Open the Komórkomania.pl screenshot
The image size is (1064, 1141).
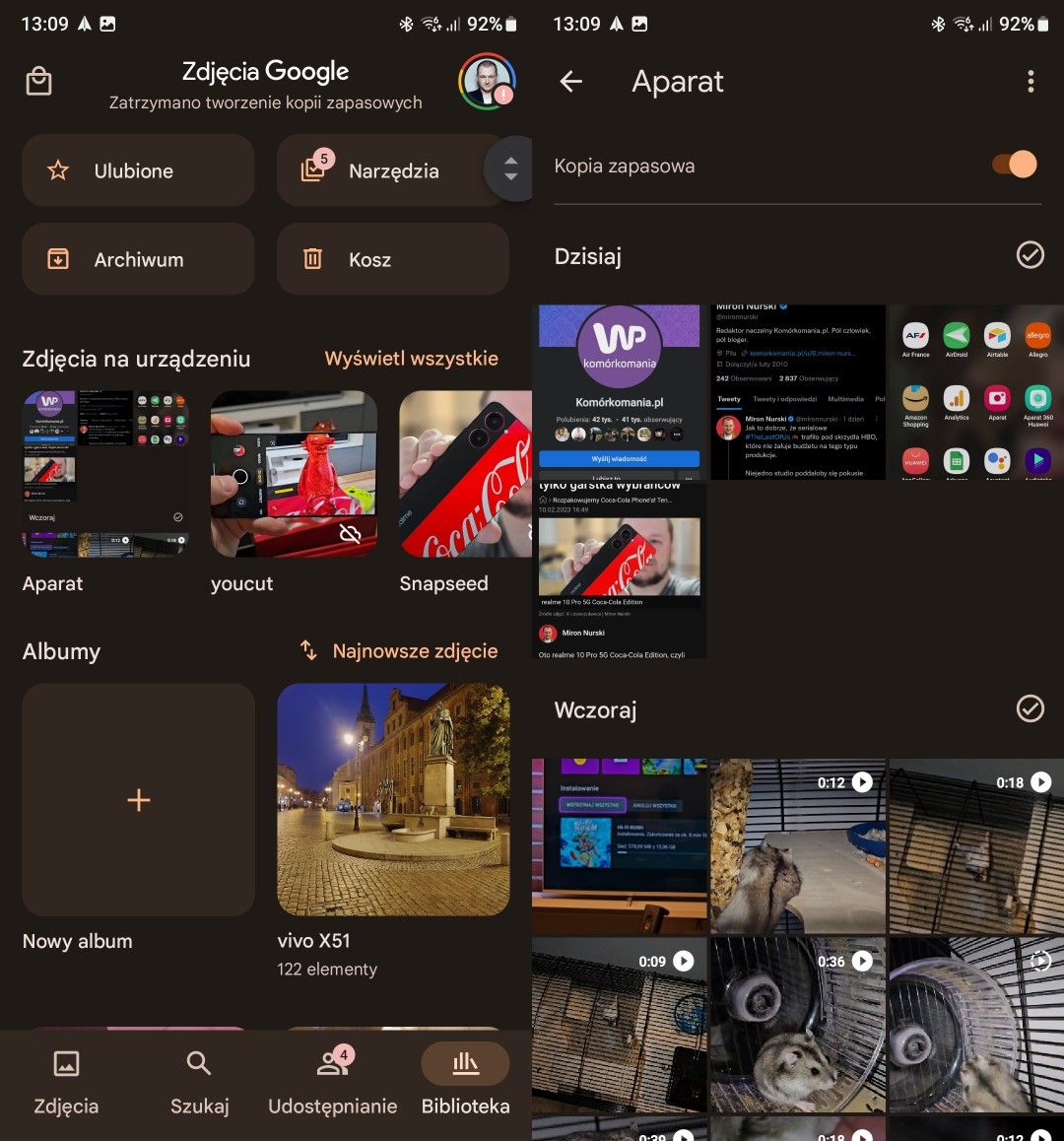pos(620,392)
